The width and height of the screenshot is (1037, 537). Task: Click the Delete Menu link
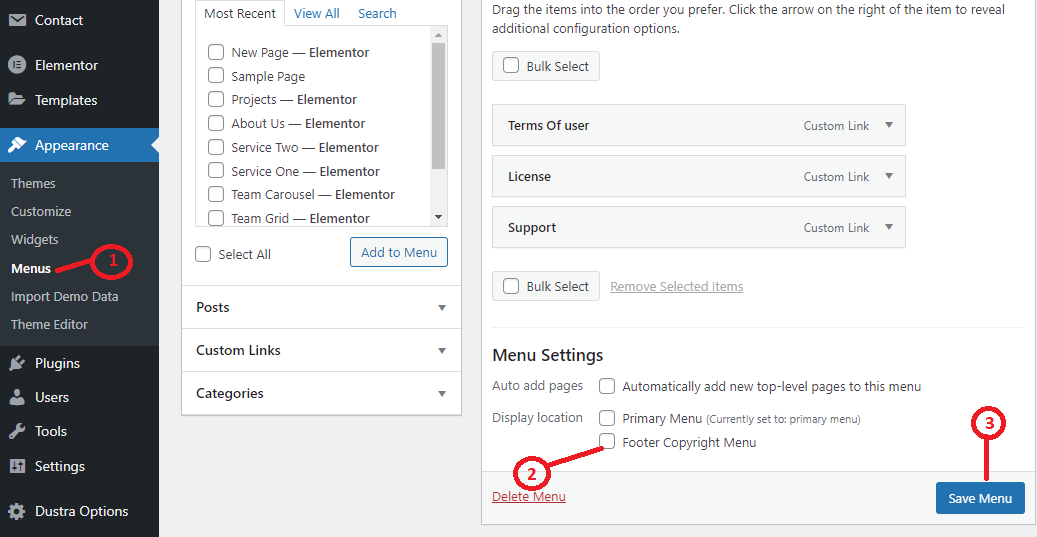(528, 497)
